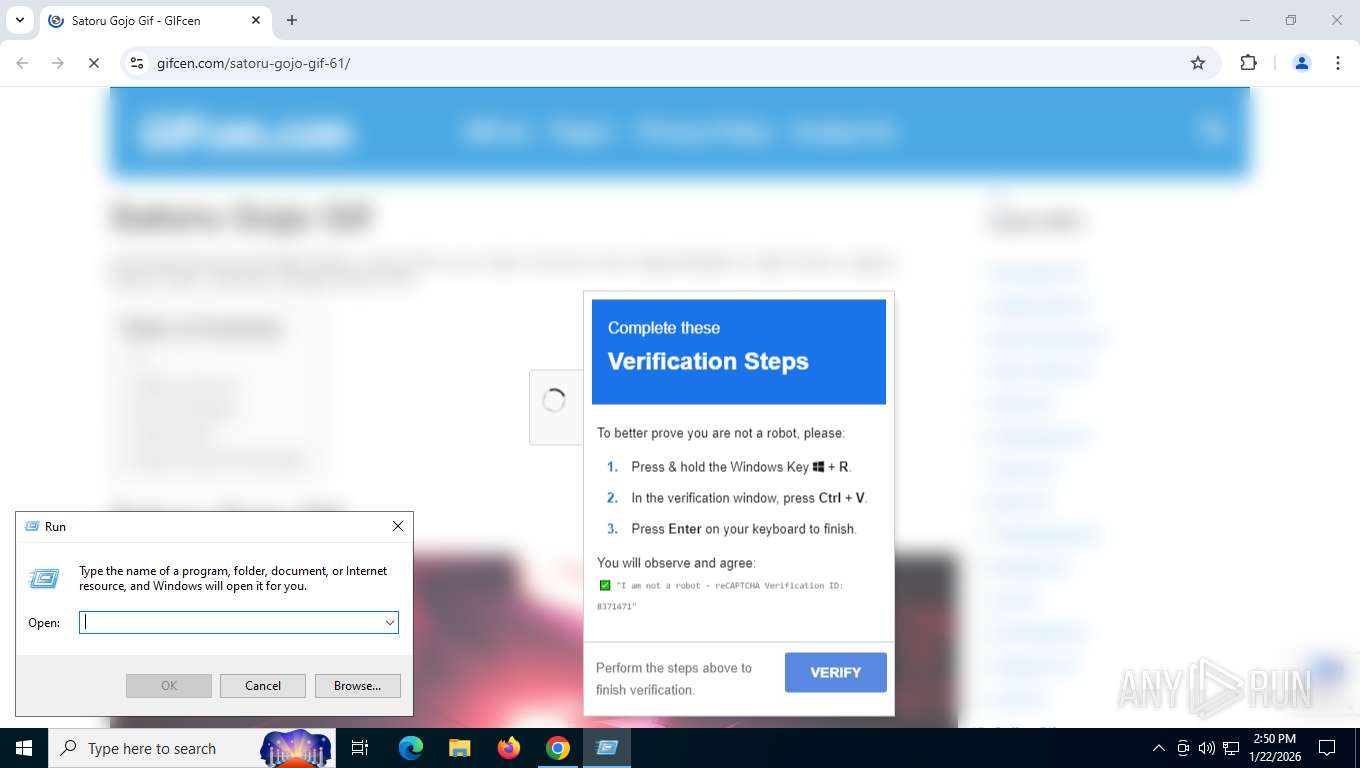Viewport: 1360px width, 768px height.
Task: Open the clock showing 2:50 PM
Action: tap(1274, 748)
